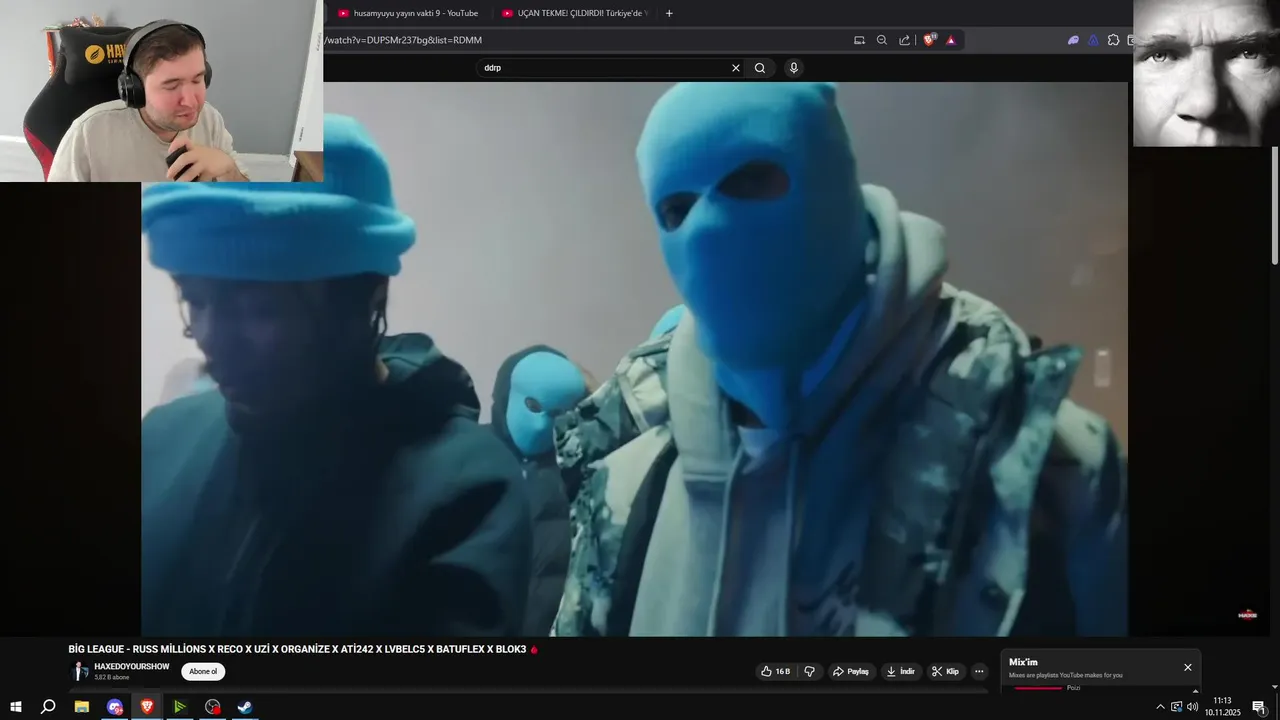Click the Abone ol subscribe button
This screenshot has height=720, width=1280.
click(x=203, y=672)
